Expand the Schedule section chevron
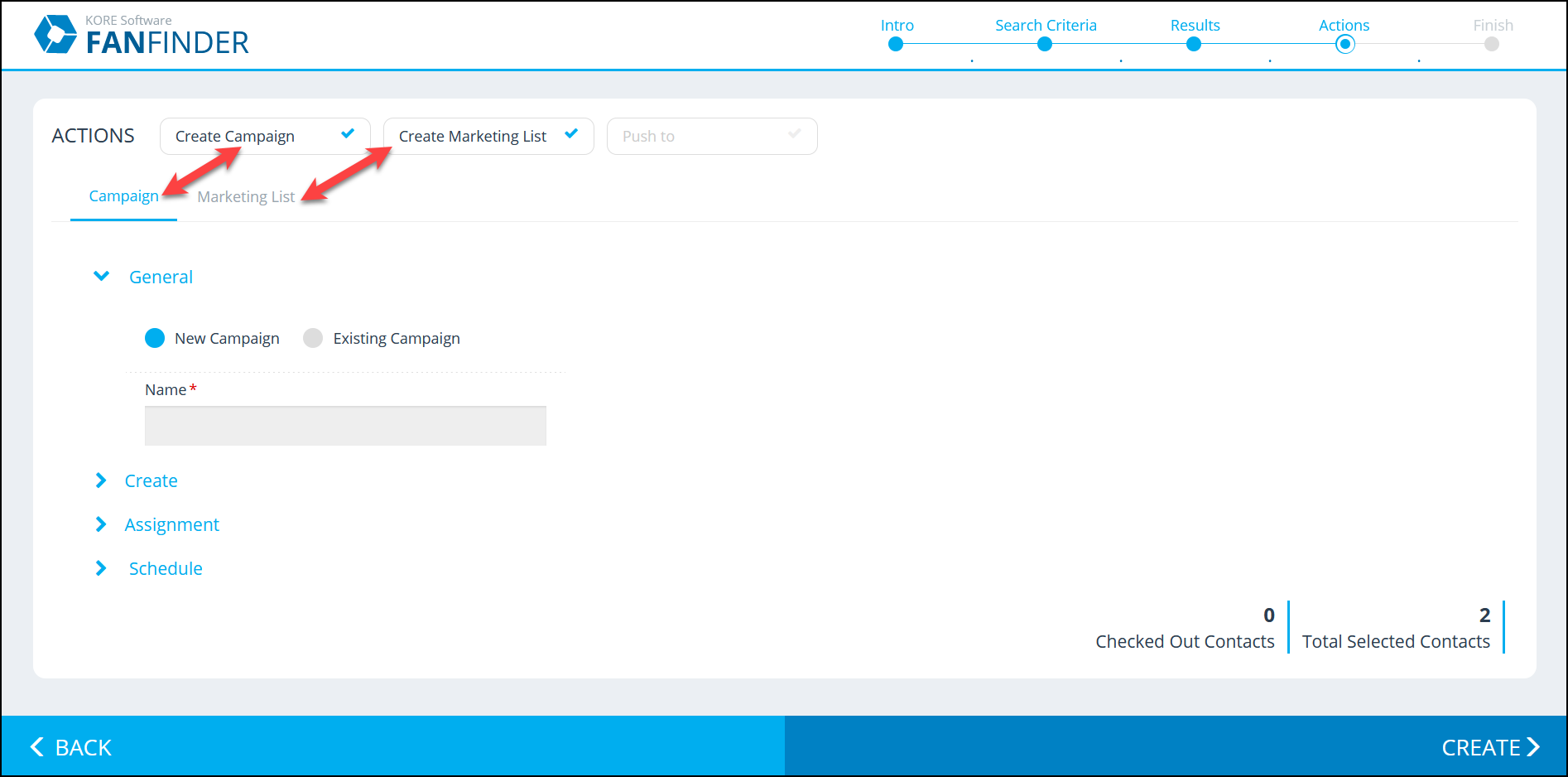Viewport: 1568px width, 777px height. coord(101,568)
